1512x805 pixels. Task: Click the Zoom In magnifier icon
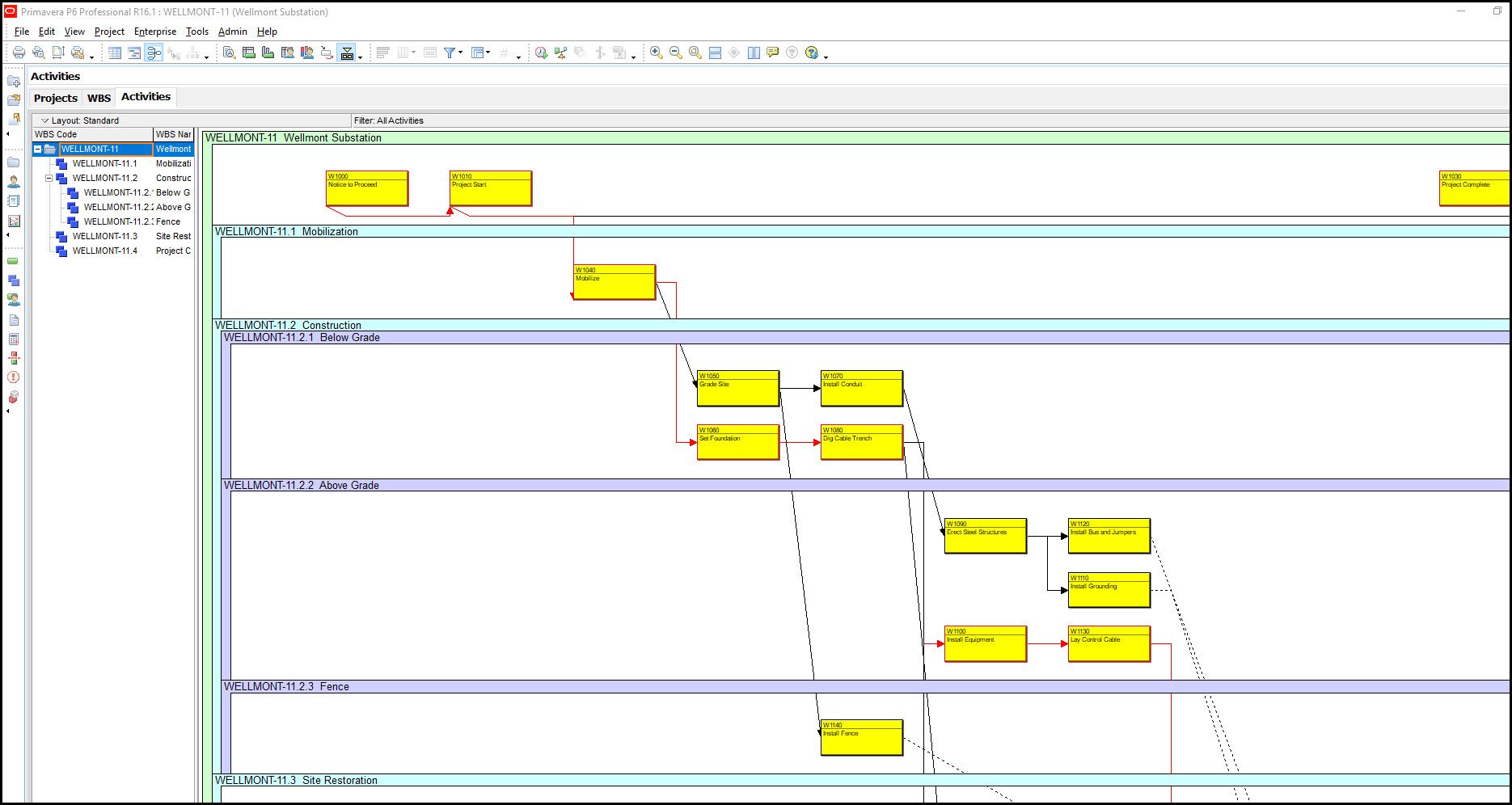coord(657,53)
